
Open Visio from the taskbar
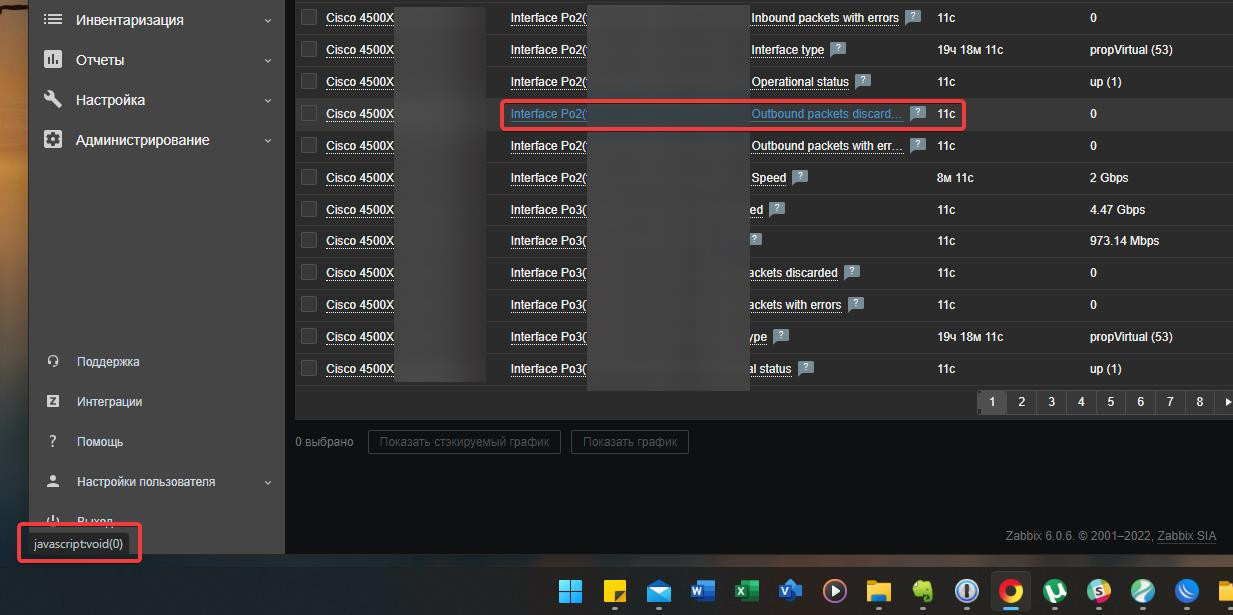791,591
